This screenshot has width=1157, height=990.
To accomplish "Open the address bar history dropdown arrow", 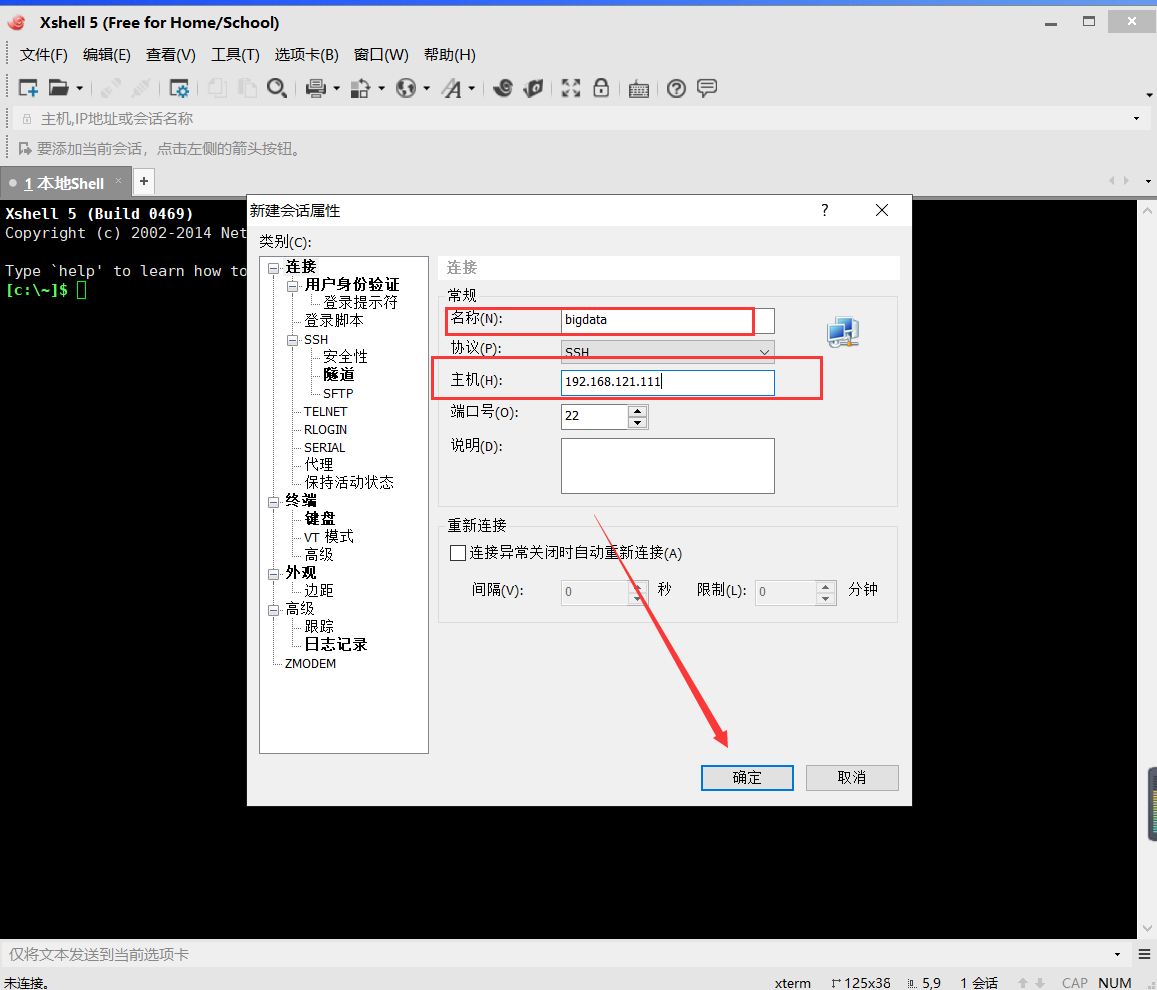I will (x=1136, y=119).
